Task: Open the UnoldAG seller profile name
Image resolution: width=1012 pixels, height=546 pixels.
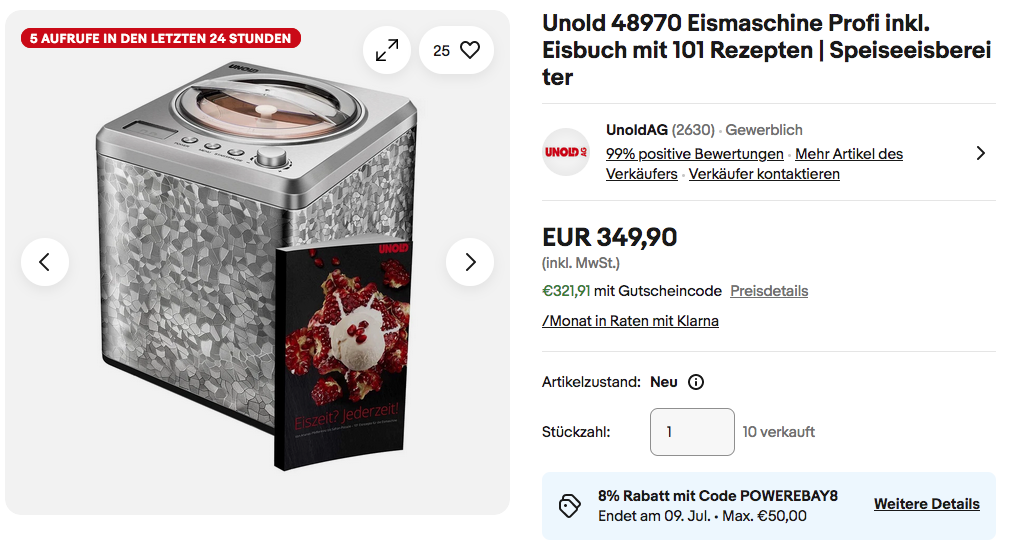Action: 636,130
